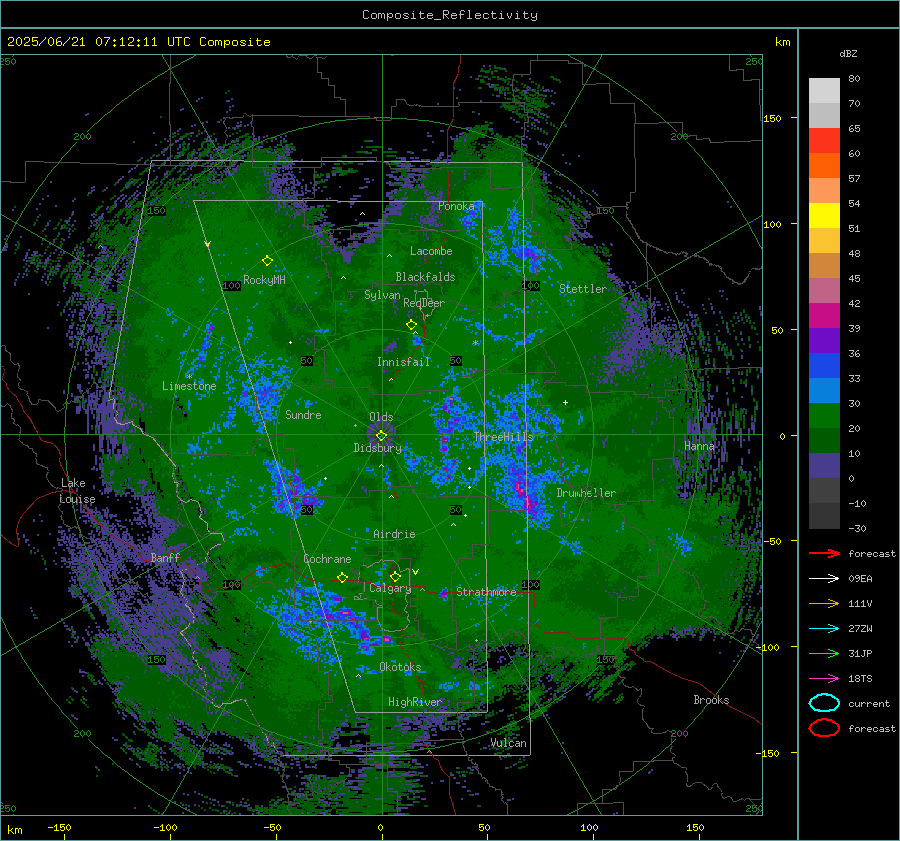The height and width of the screenshot is (841, 900).
Task: Click the slate purple 10 dBZ swatch
Action: [824, 466]
